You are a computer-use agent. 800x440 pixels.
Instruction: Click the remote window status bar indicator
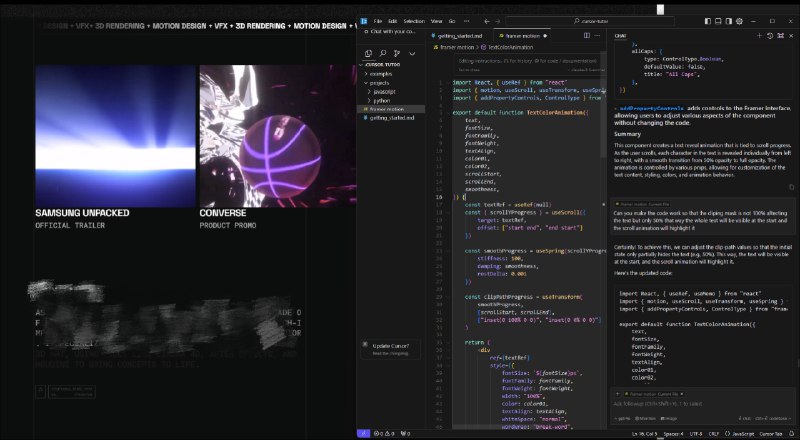[x=363, y=434]
